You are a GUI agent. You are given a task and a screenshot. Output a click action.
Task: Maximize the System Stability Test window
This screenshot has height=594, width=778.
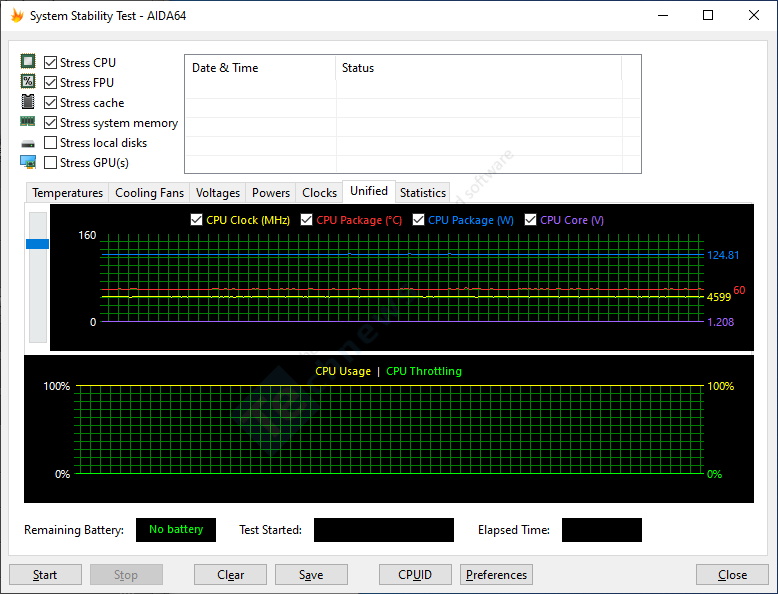(708, 15)
